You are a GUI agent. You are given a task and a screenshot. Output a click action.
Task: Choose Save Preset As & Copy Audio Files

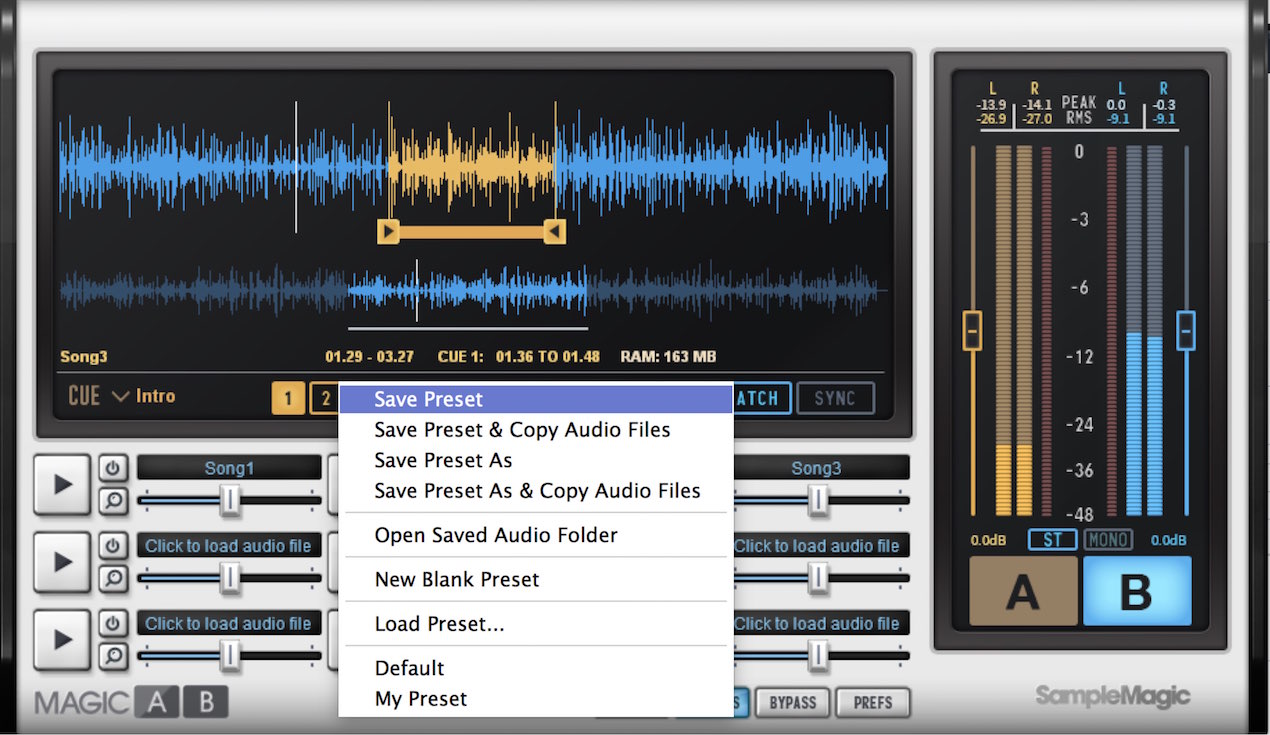point(536,491)
